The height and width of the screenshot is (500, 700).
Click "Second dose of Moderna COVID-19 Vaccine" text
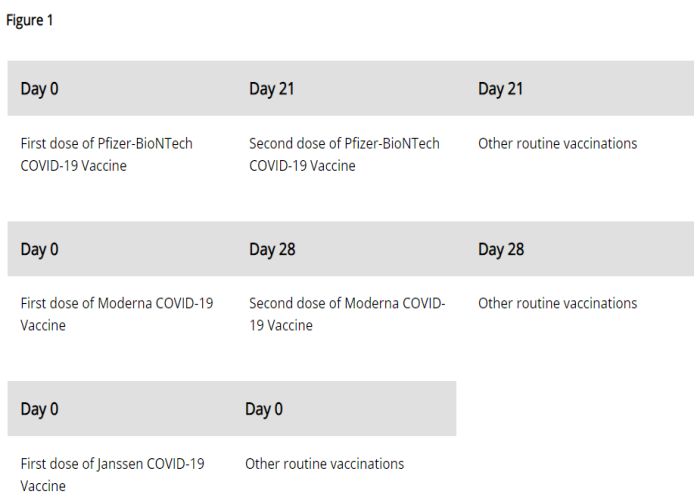coord(347,314)
